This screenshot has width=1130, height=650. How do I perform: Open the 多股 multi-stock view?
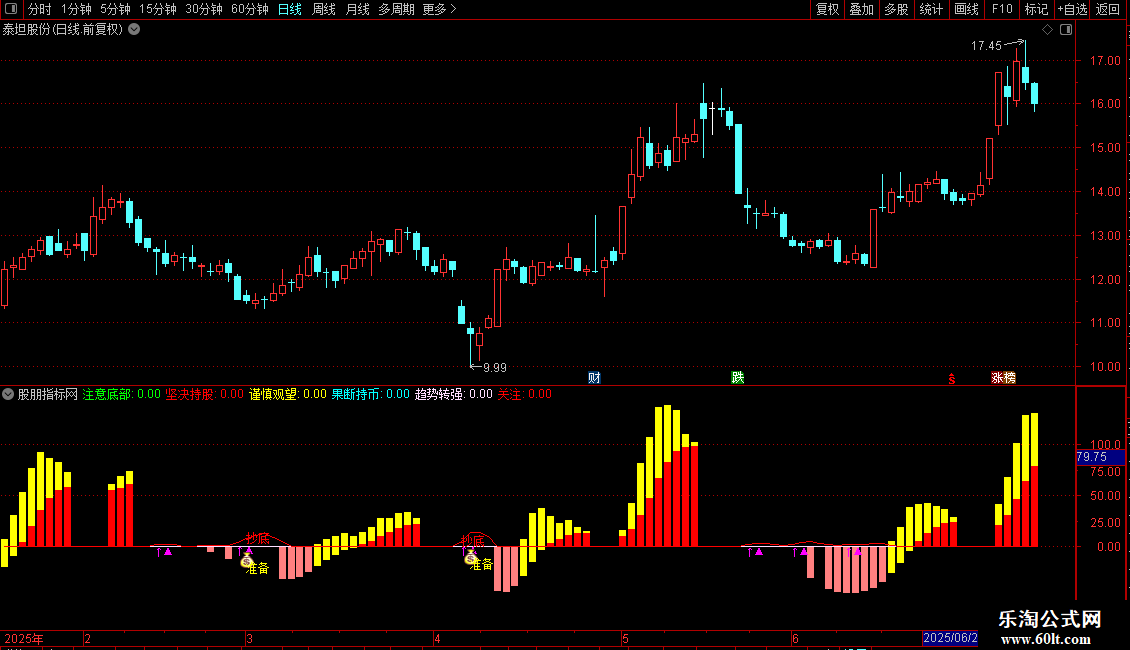(x=896, y=9)
